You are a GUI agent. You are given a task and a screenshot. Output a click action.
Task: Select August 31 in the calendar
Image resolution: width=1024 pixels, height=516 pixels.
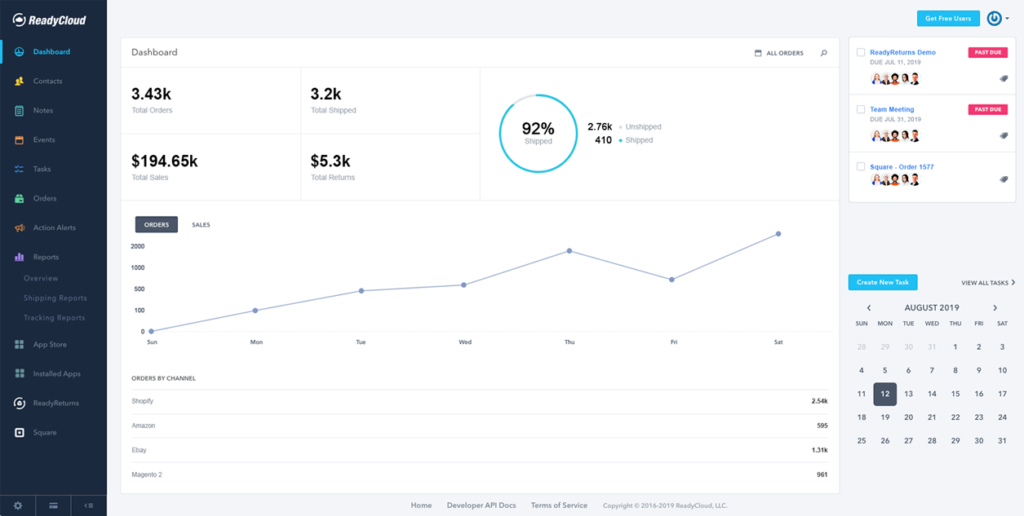click(1002, 441)
